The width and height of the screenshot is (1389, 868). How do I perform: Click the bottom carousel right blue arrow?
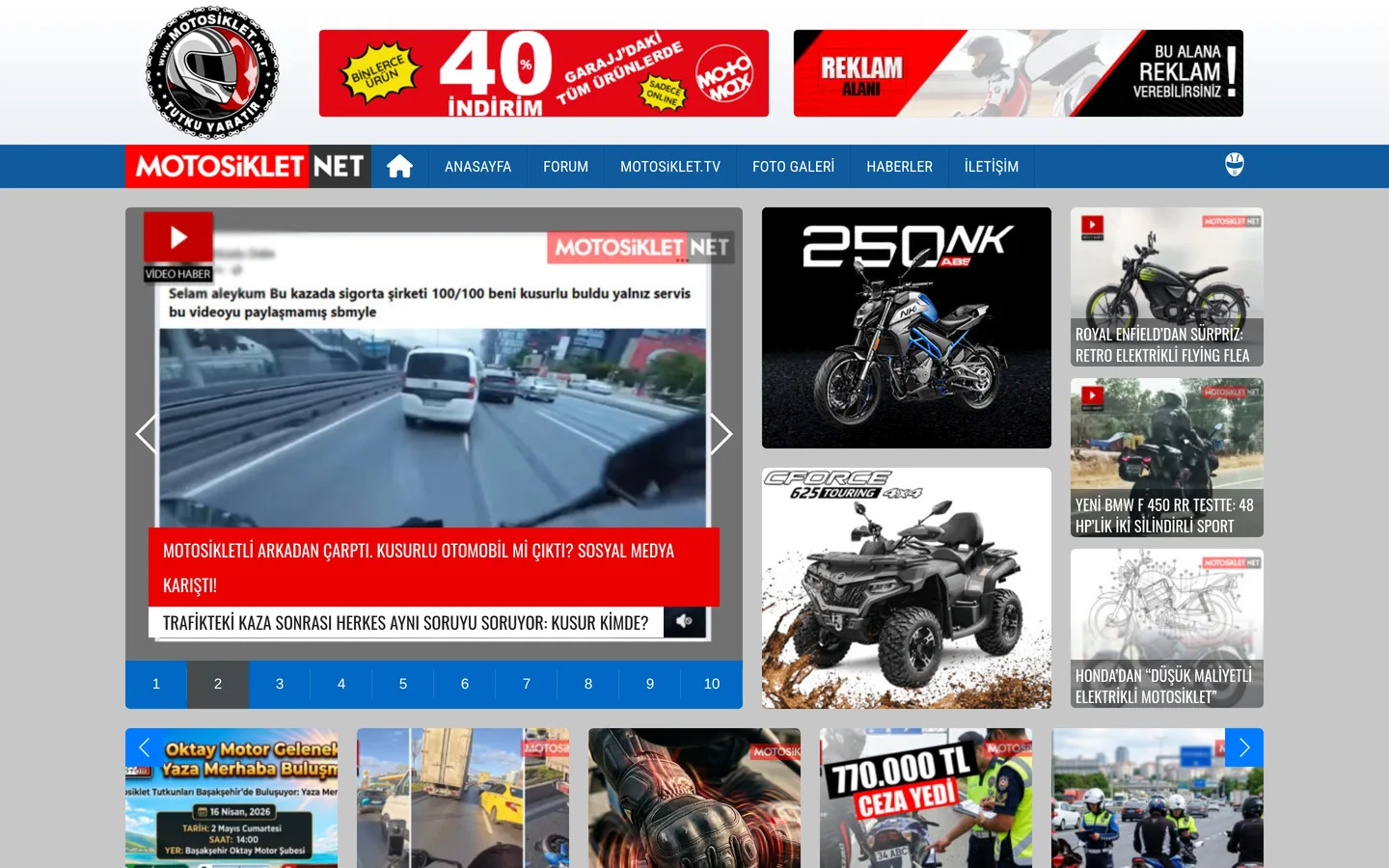pyautogui.click(x=1244, y=747)
